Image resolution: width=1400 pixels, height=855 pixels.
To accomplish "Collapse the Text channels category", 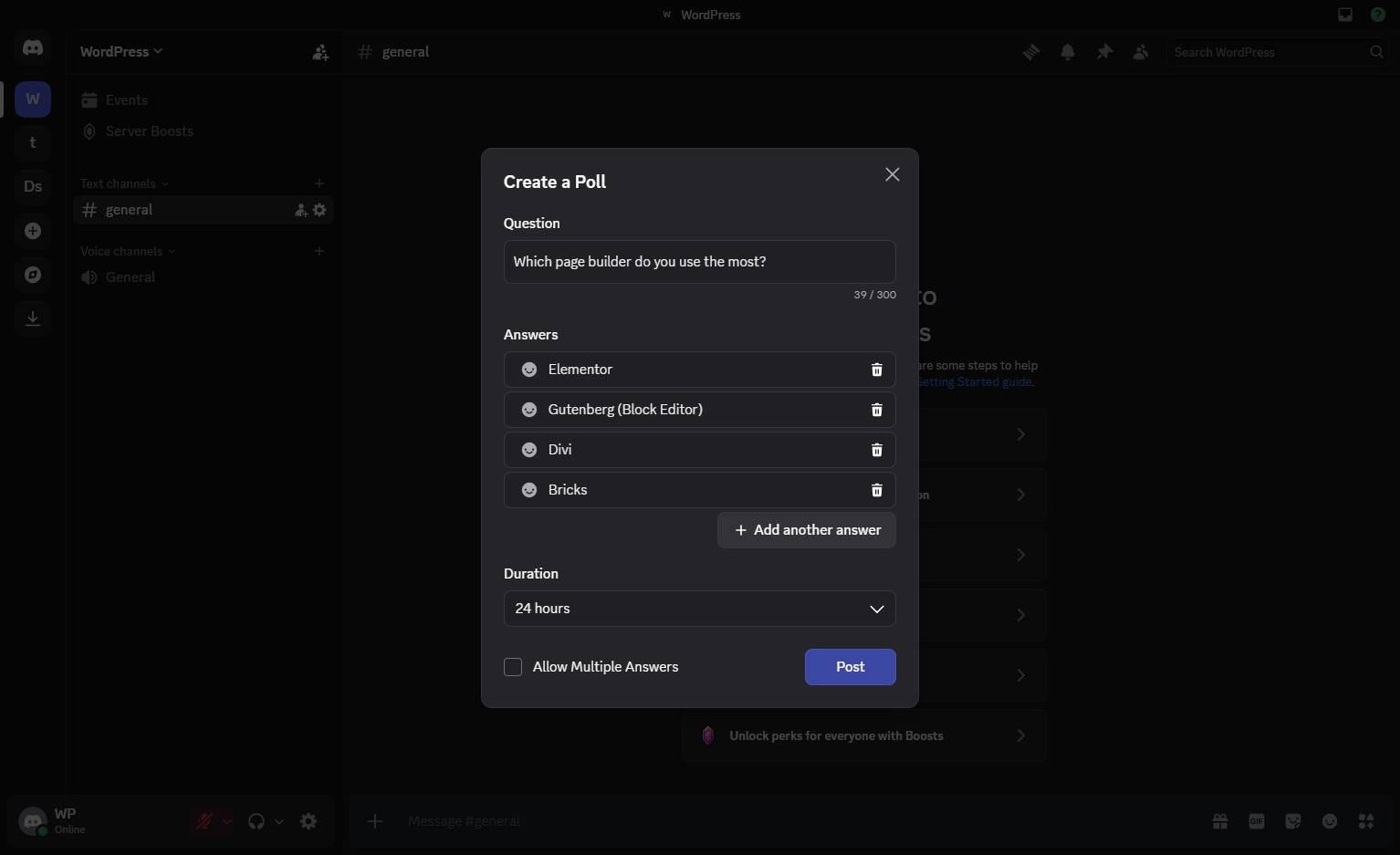I will [124, 183].
